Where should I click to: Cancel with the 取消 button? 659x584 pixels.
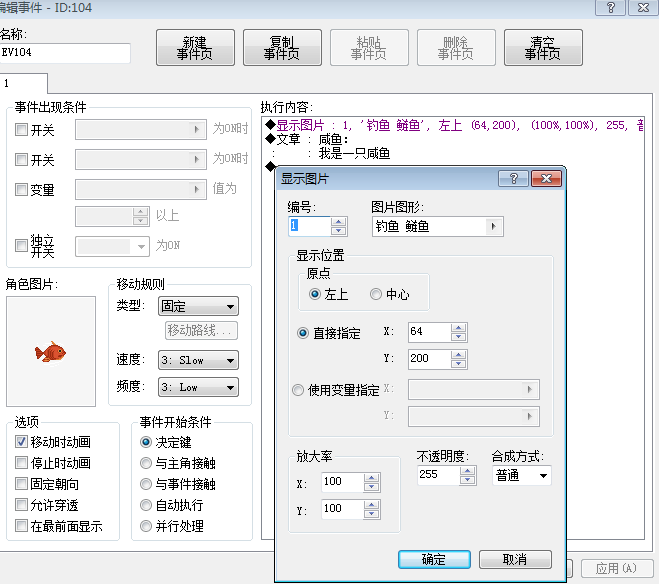[x=515, y=559]
